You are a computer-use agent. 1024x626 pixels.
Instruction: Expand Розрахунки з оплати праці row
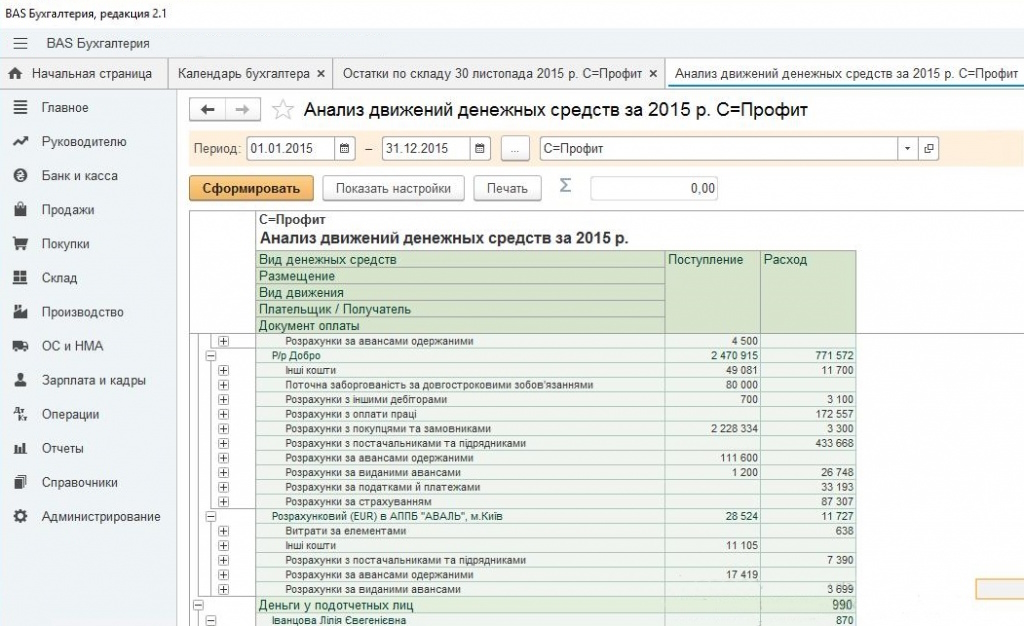[223, 414]
